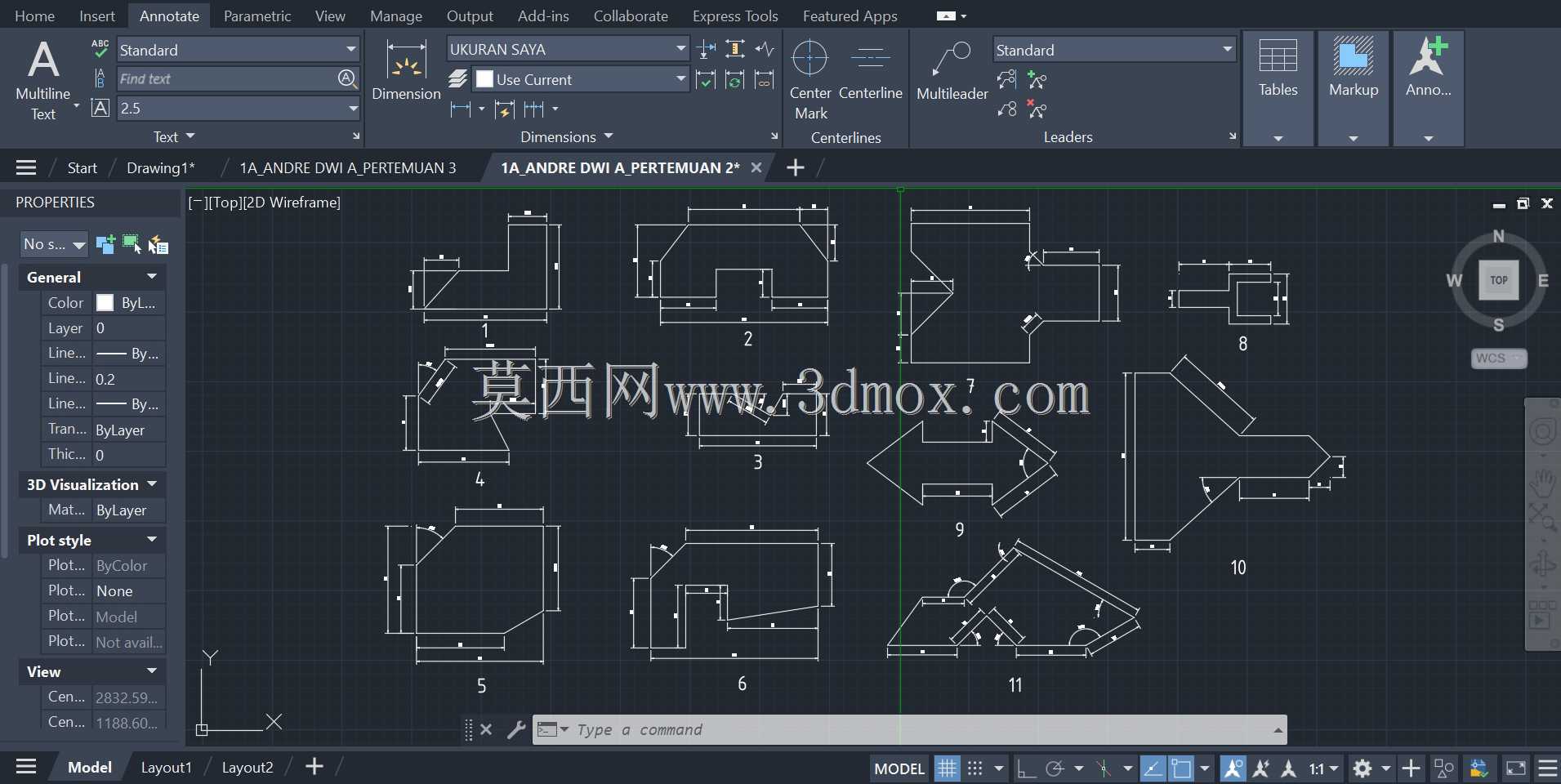Open the Markup panel
1561x784 pixels.
pos(1354,89)
